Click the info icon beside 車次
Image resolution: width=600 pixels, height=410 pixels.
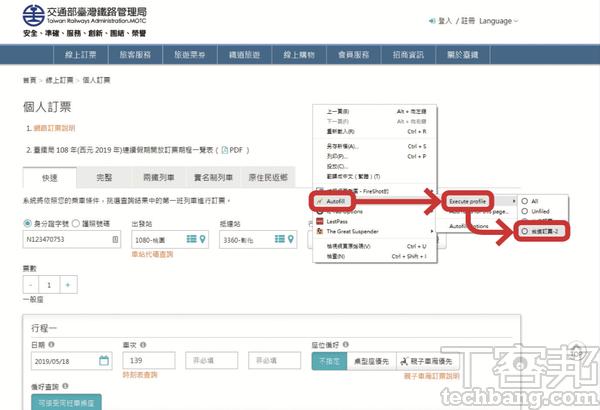(x=143, y=345)
